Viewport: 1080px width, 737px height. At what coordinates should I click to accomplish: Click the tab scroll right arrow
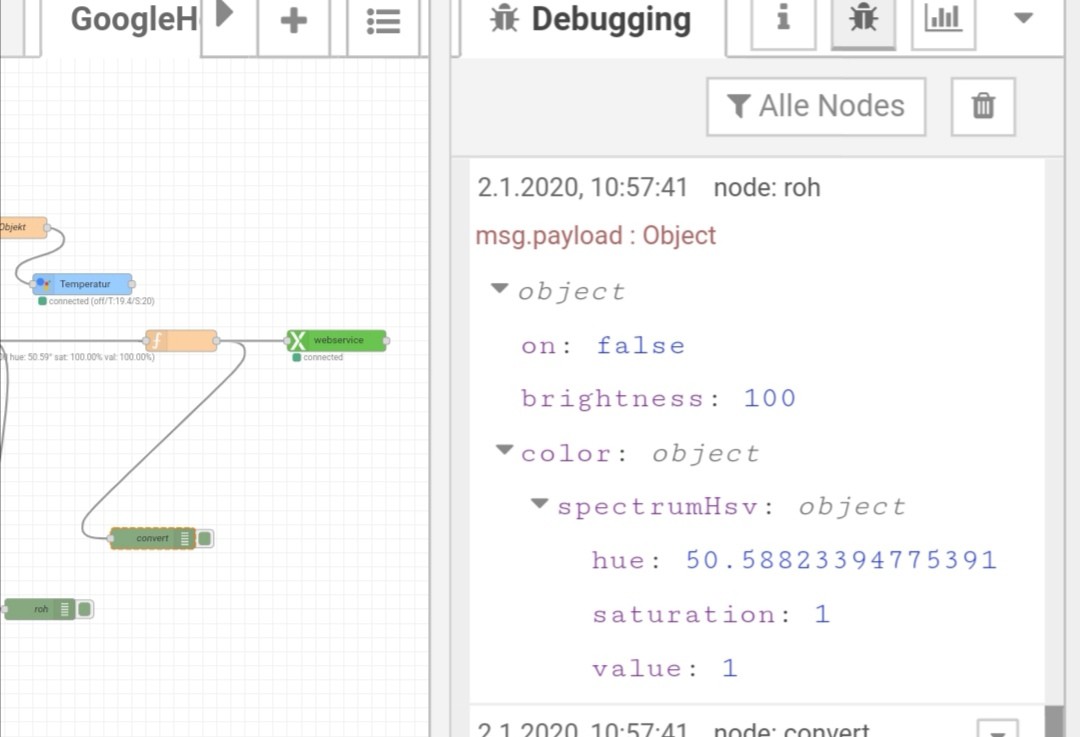pos(225,14)
